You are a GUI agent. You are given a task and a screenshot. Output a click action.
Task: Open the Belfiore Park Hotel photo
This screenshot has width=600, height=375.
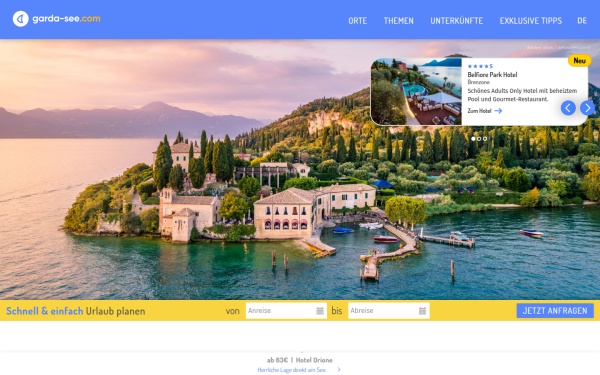tap(416, 91)
